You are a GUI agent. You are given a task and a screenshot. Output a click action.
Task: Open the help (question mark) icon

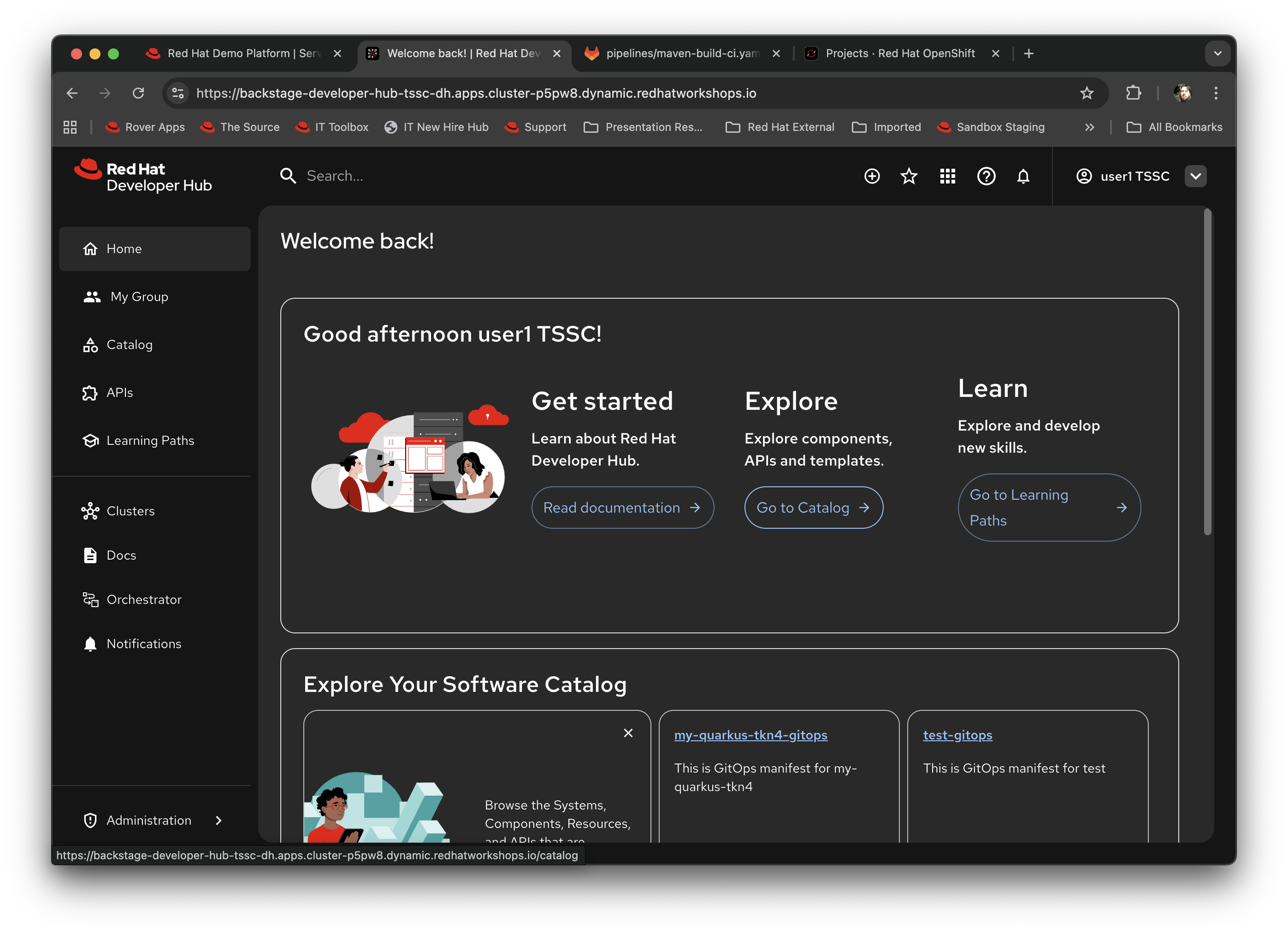point(987,176)
